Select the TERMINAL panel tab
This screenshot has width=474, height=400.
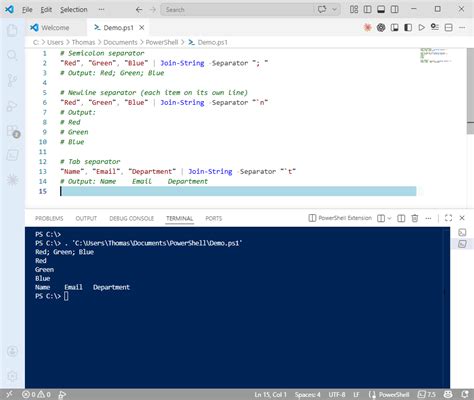(180, 218)
